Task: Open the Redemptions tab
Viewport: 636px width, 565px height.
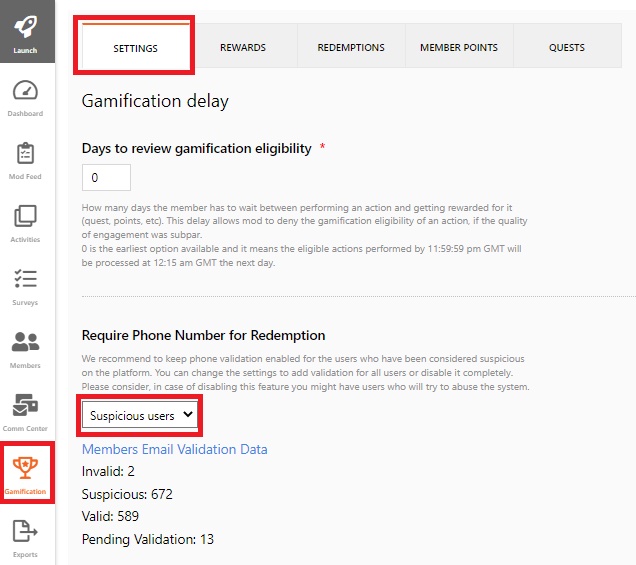Action: click(x=351, y=47)
